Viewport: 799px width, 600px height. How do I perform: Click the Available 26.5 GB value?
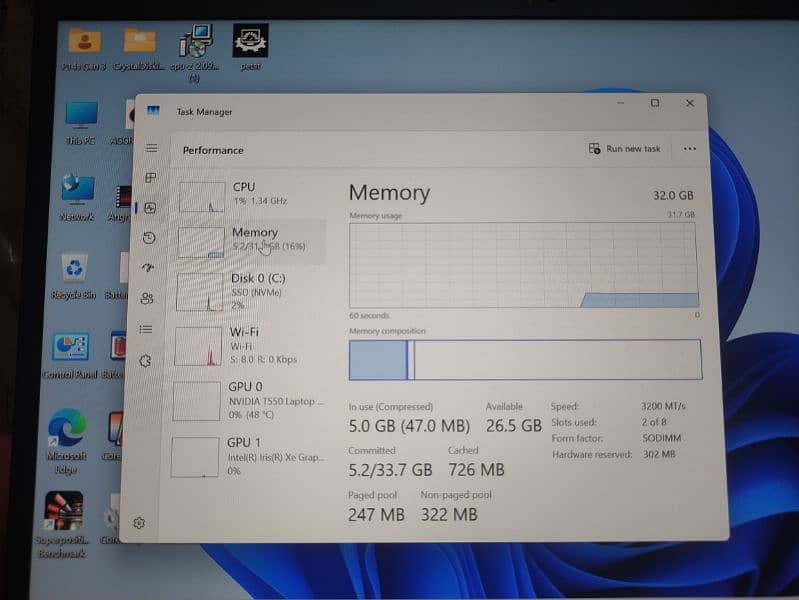(x=513, y=426)
